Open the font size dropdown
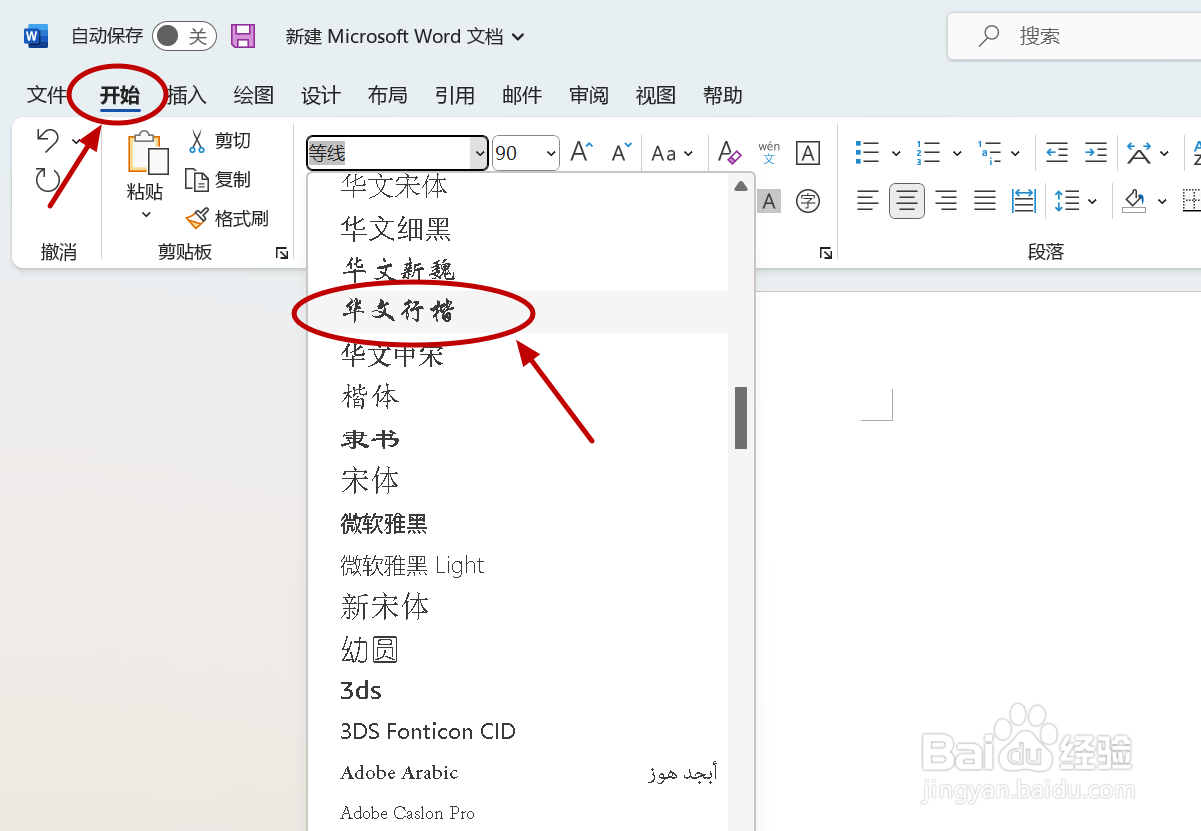The image size is (1201, 831). pos(550,152)
